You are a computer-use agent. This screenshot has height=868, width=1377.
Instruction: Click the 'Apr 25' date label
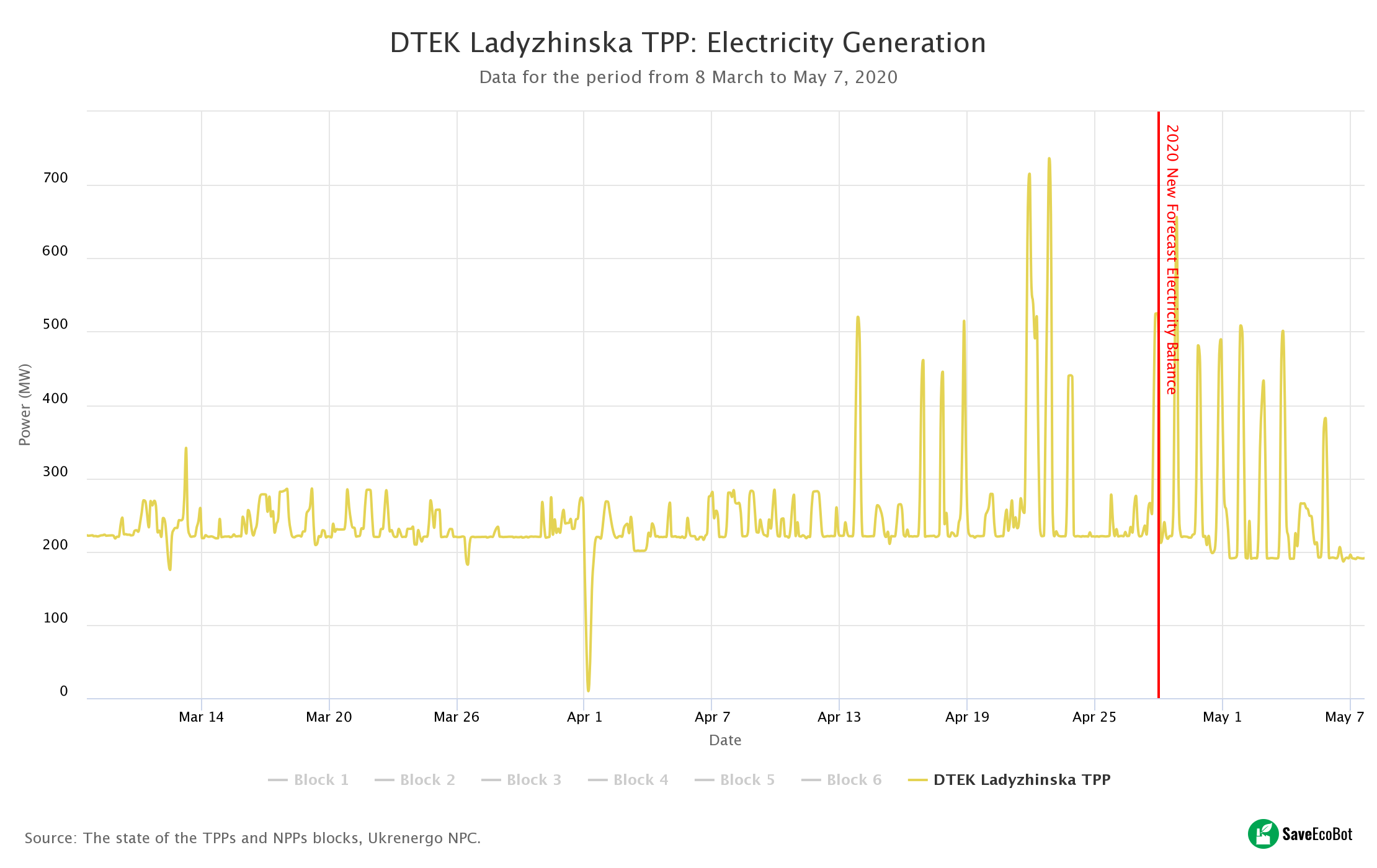[1094, 717]
